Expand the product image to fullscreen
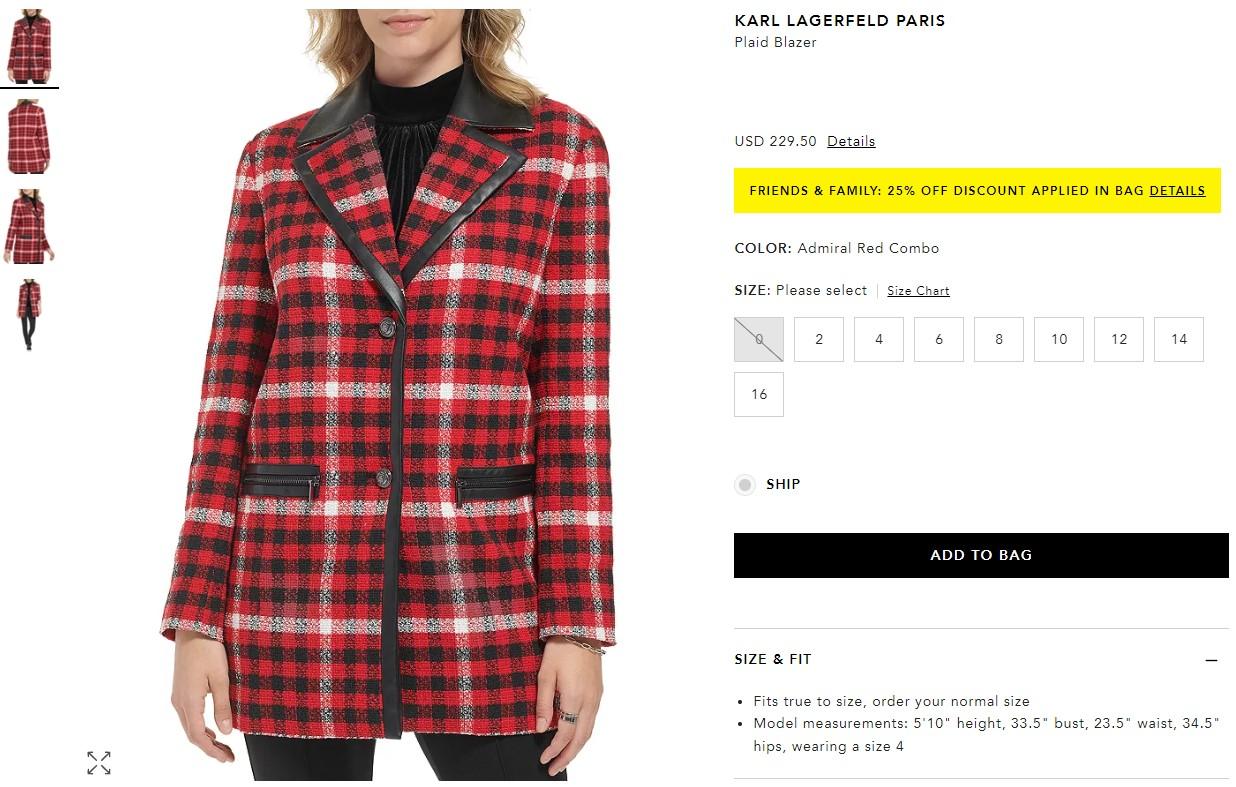The image size is (1236, 787). [x=98, y=763]
